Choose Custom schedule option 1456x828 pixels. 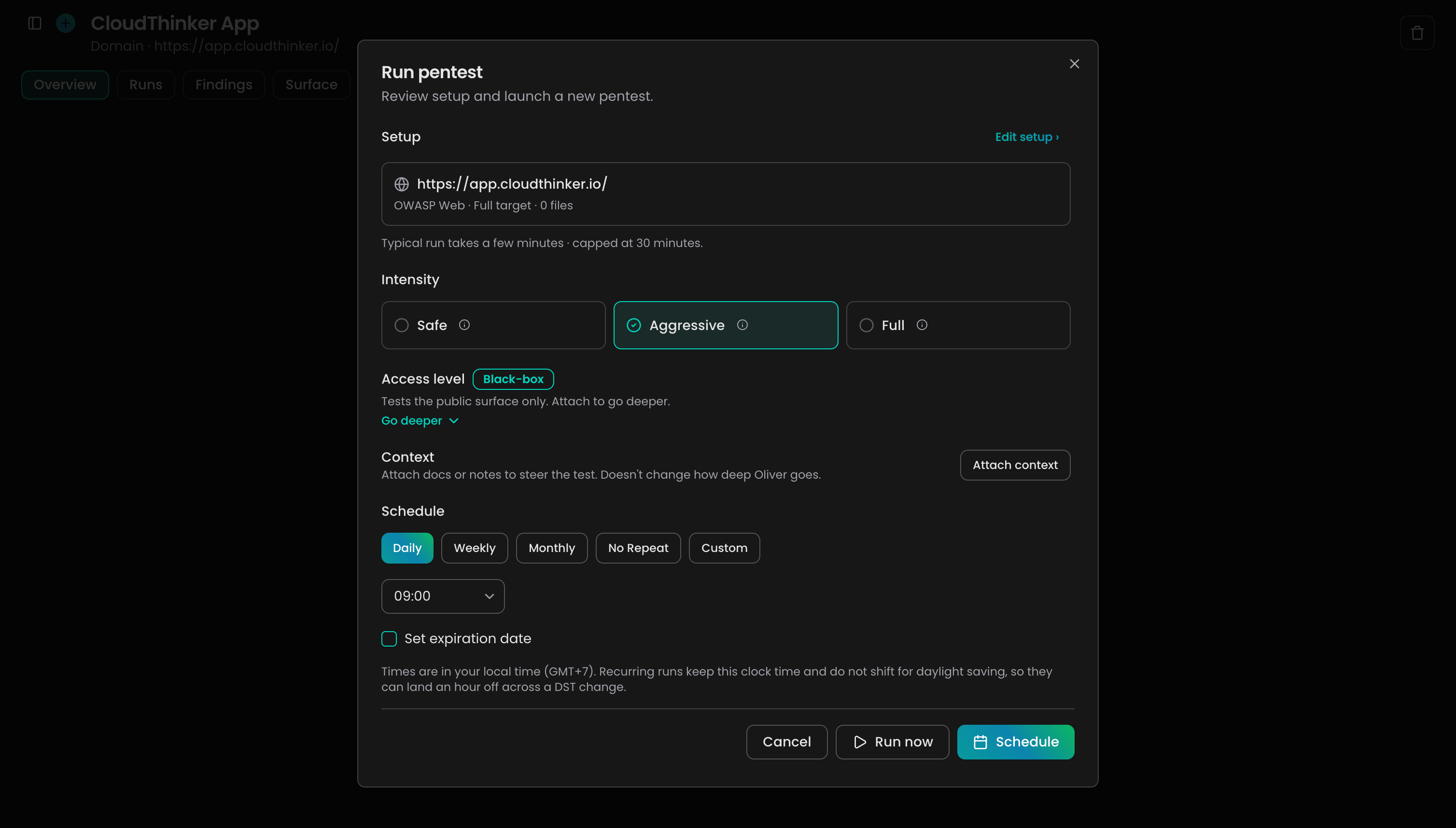[x=724, y=548]
